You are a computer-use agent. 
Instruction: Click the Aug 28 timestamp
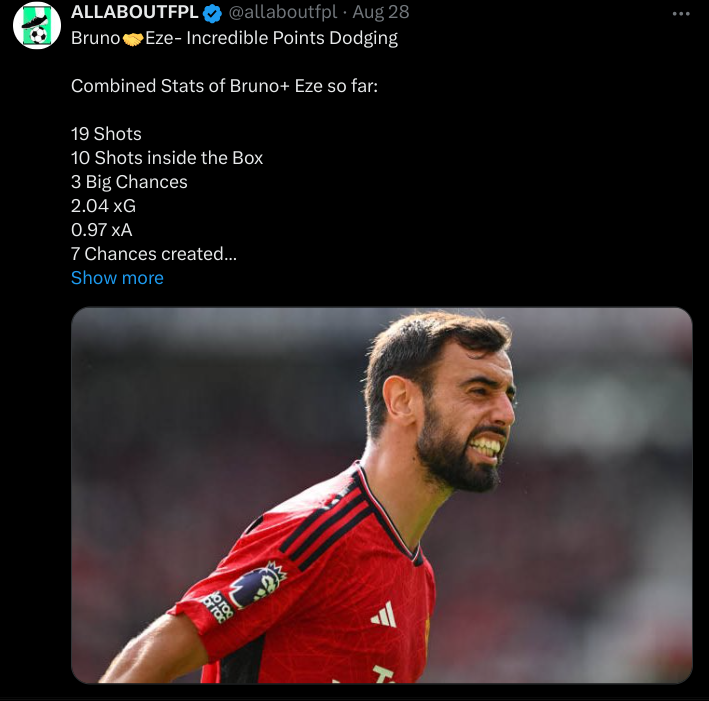pyautogui.click(x=380, y=13)
